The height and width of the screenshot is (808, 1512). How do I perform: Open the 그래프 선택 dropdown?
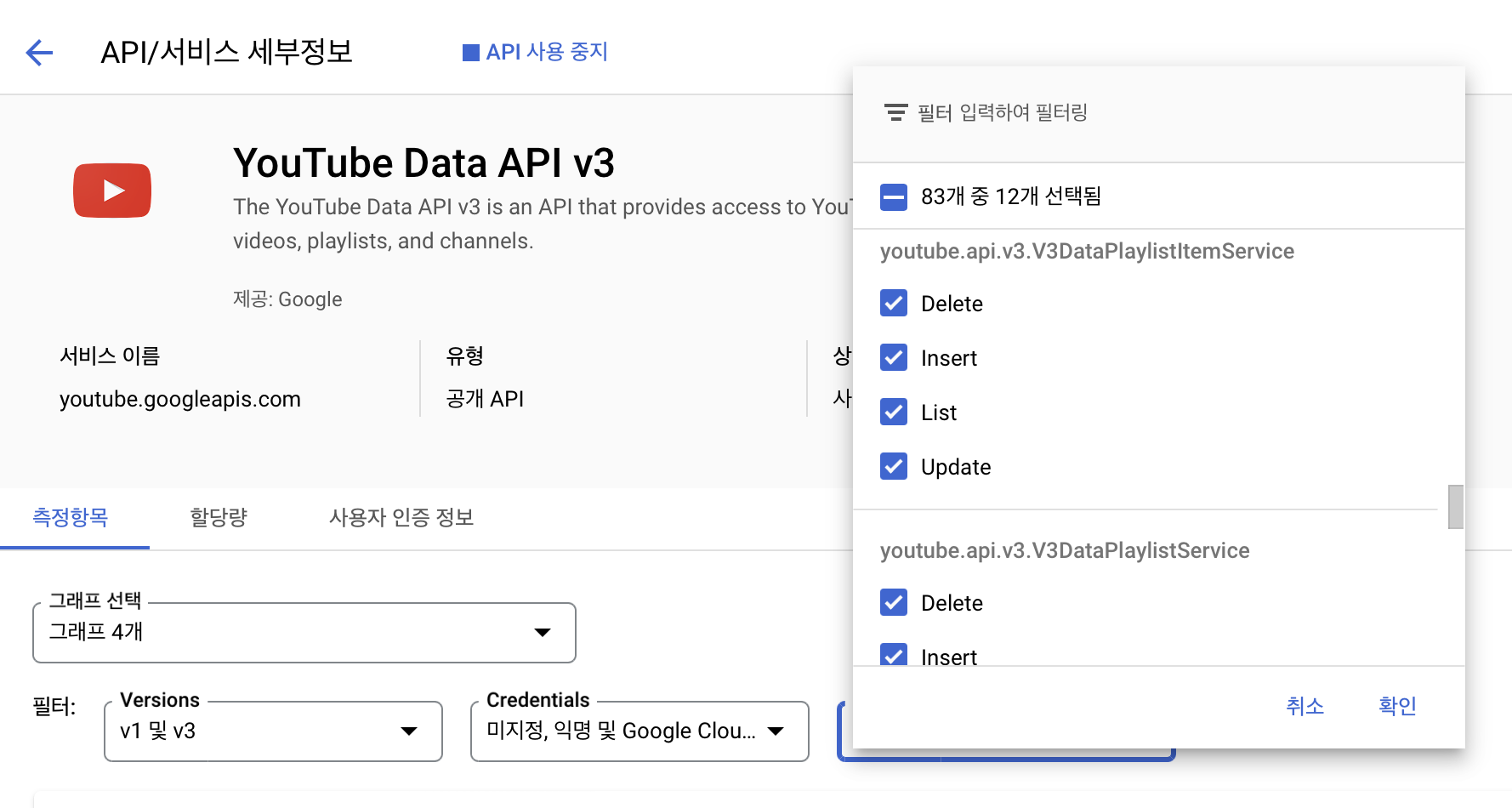(x=304, y=632)
